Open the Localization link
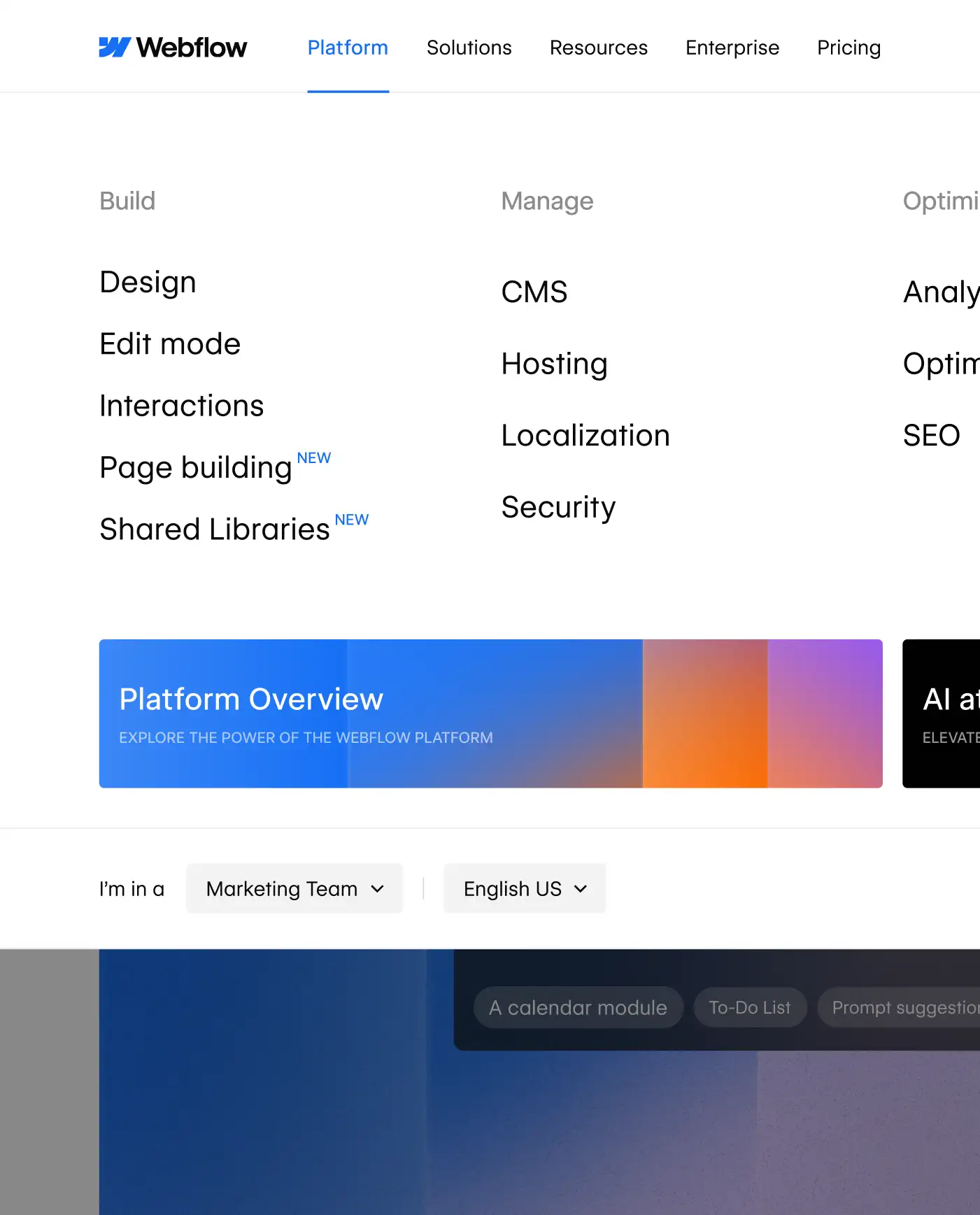 [x=585, y=435]
